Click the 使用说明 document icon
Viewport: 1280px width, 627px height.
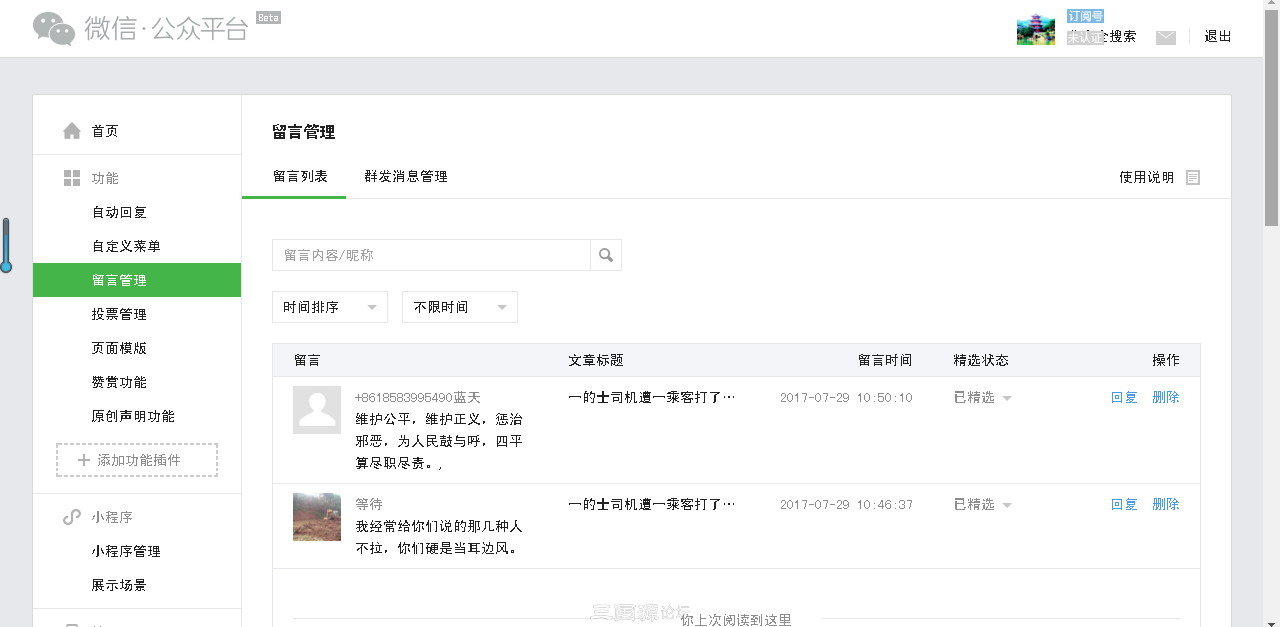tap(1192, 177)
